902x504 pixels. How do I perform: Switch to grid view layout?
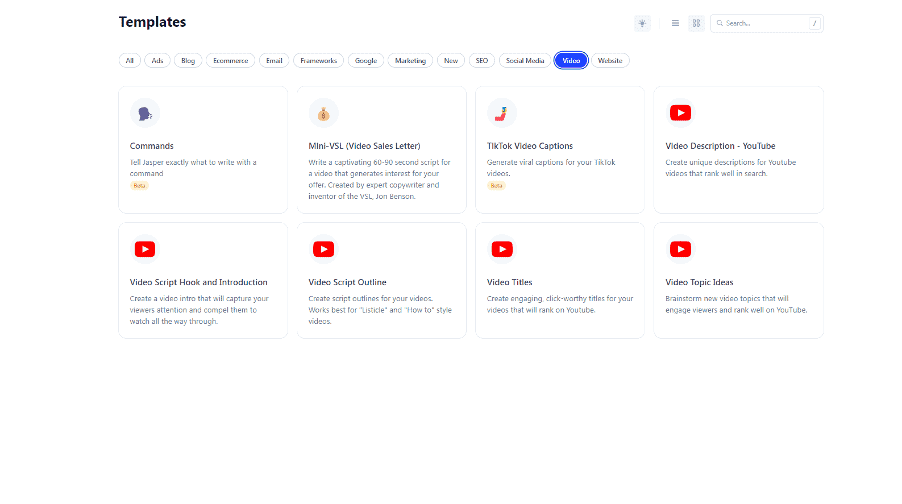pyautogui.click(x=696, y=23)
